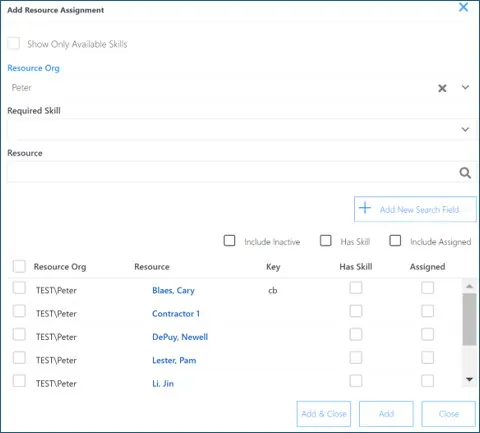Toggle Has Skill checkbox for Li, Jin
The height and width of the screenshot is (433, 480).
[356, 381]
